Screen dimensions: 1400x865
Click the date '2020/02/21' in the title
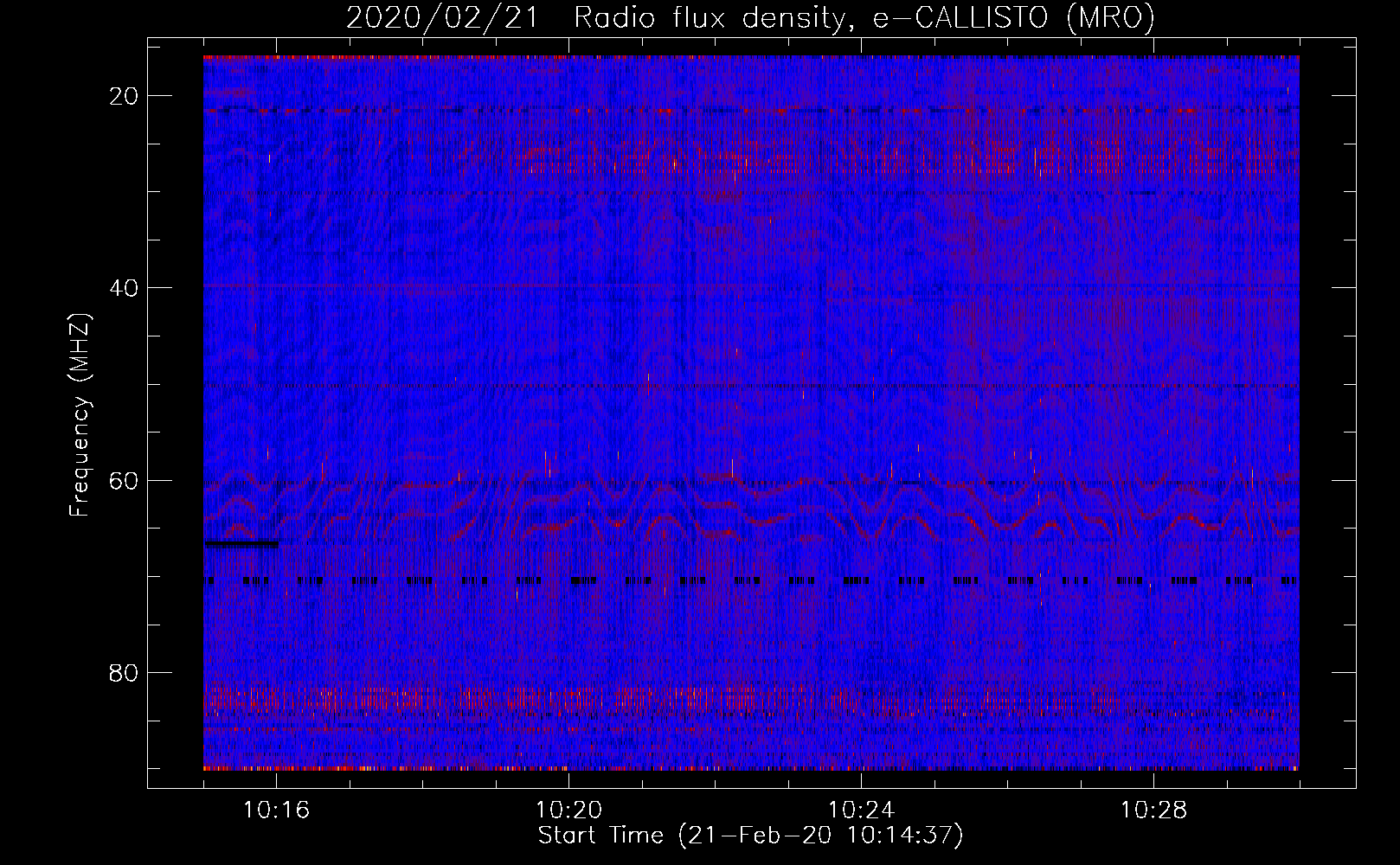440,18
